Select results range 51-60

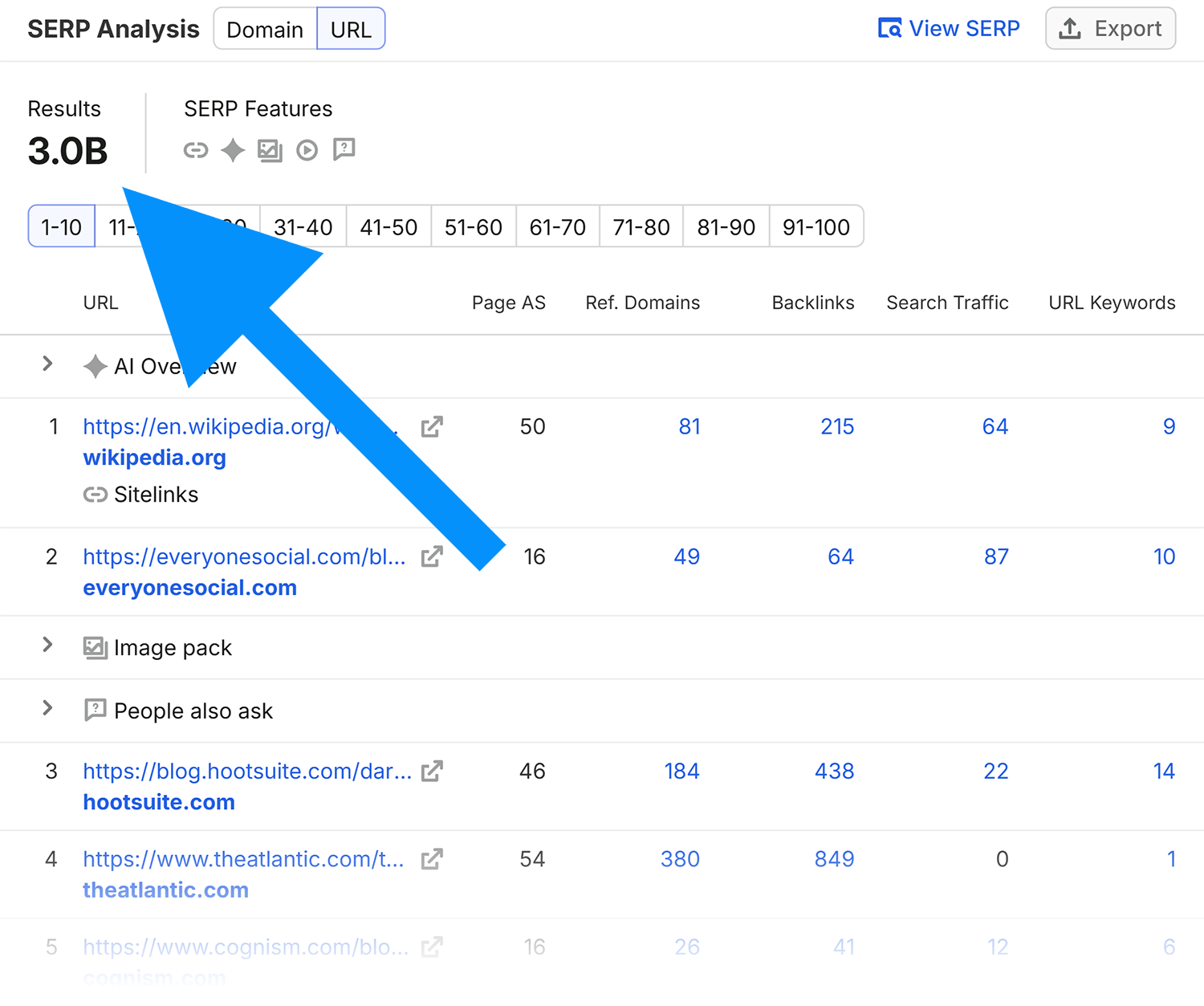(x=474, y=226)
